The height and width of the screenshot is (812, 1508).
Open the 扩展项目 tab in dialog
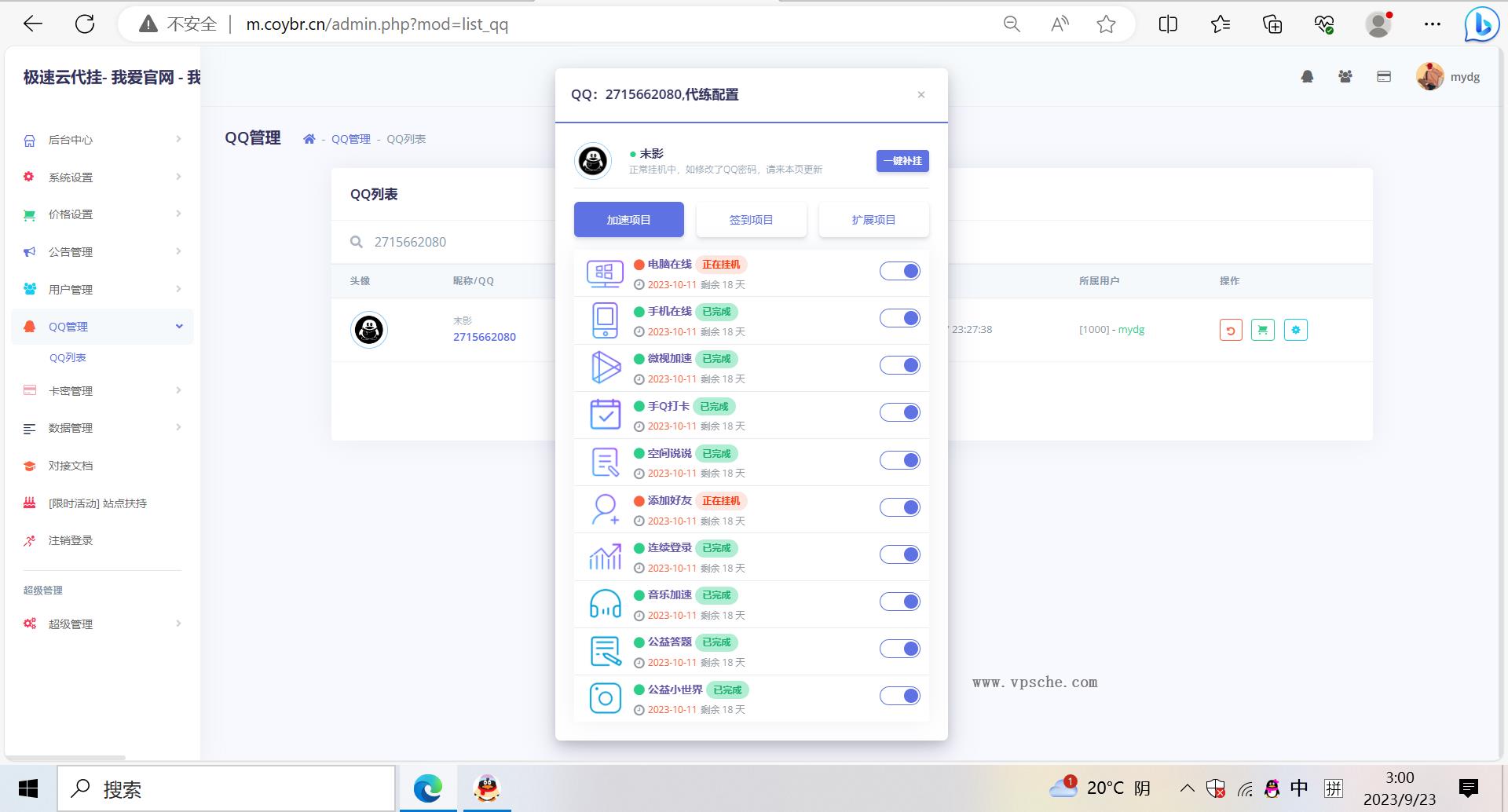pyautogui.click(x=873, y=219)
